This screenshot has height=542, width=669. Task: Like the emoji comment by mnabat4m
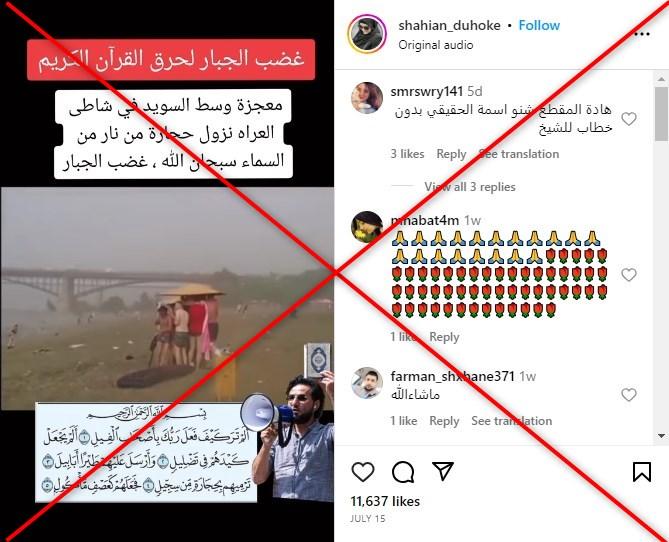coord(628,275)
